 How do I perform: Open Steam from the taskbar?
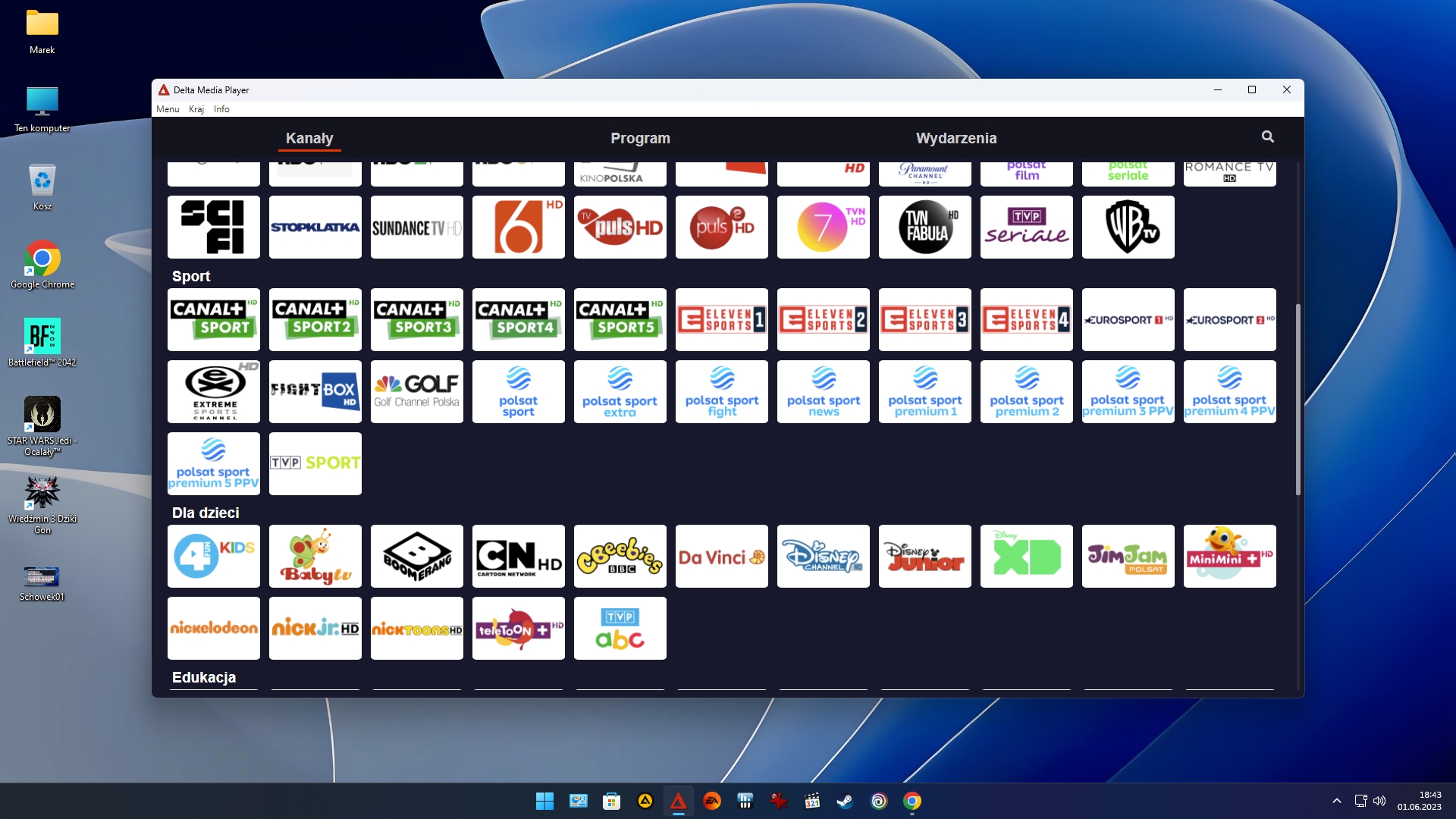(845, 802)
